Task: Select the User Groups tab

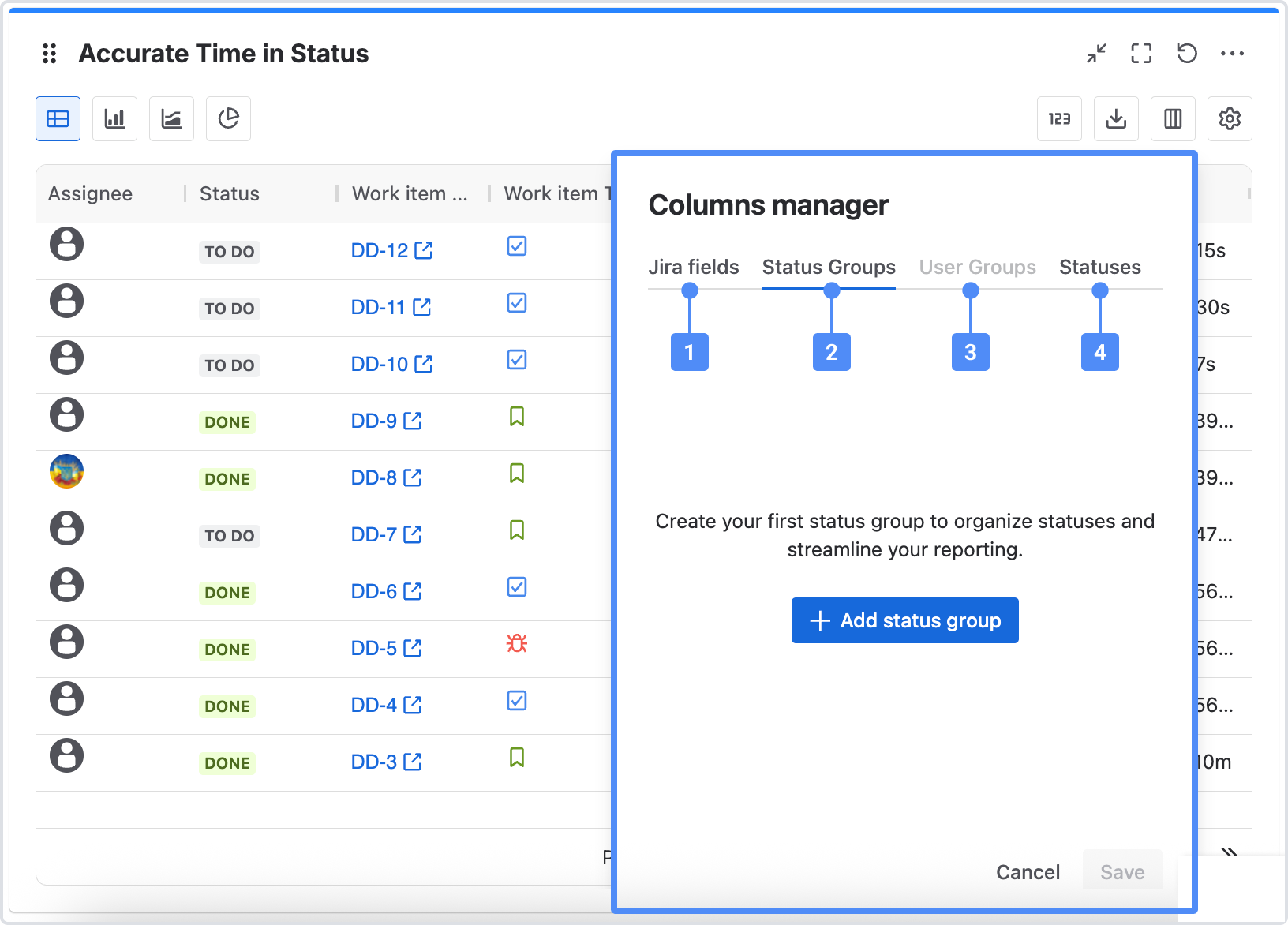Action: pos(977,268)
